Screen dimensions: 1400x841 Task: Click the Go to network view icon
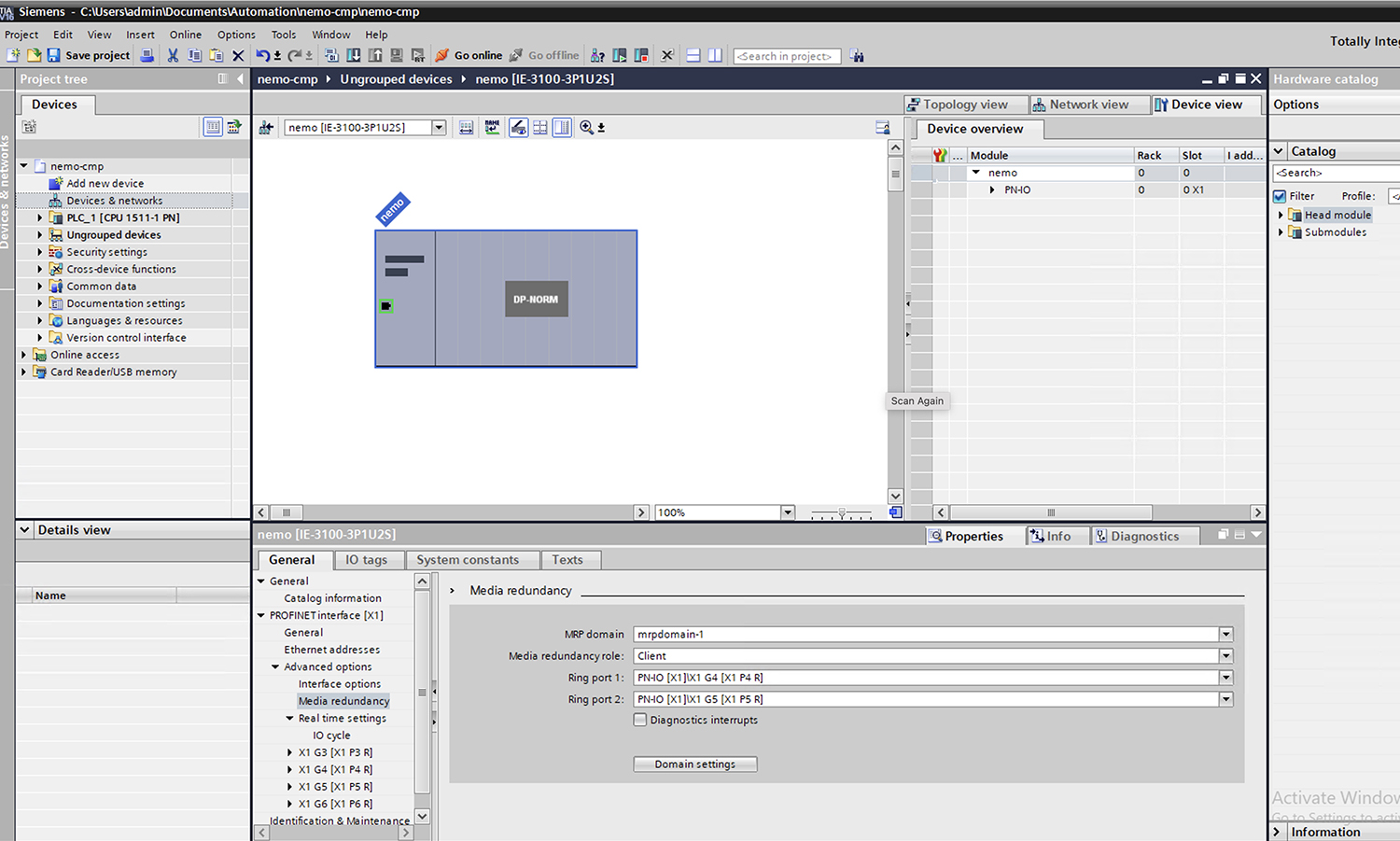(266, 127)
